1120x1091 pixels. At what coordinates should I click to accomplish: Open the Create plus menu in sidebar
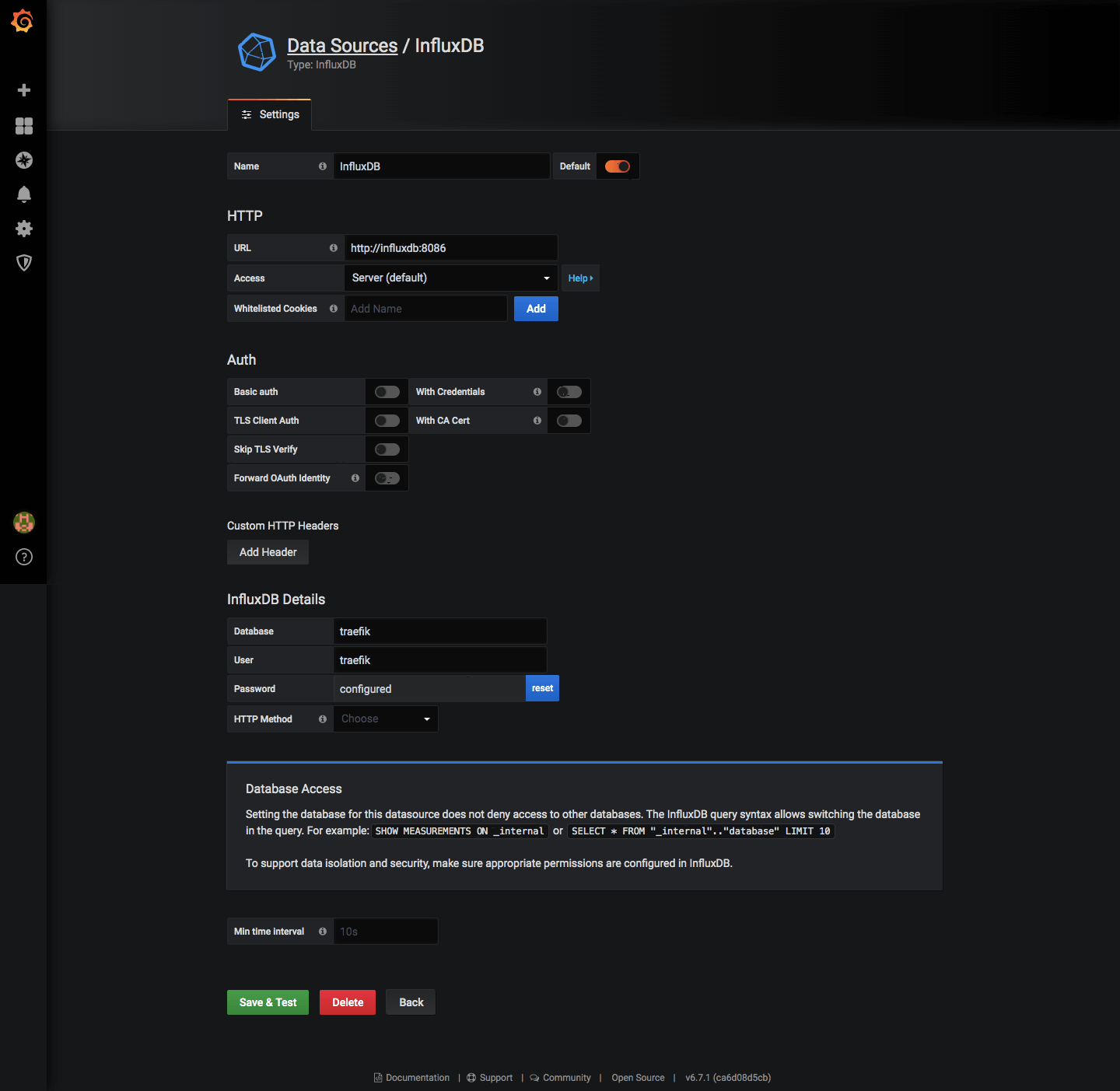[x=24, y=90]
